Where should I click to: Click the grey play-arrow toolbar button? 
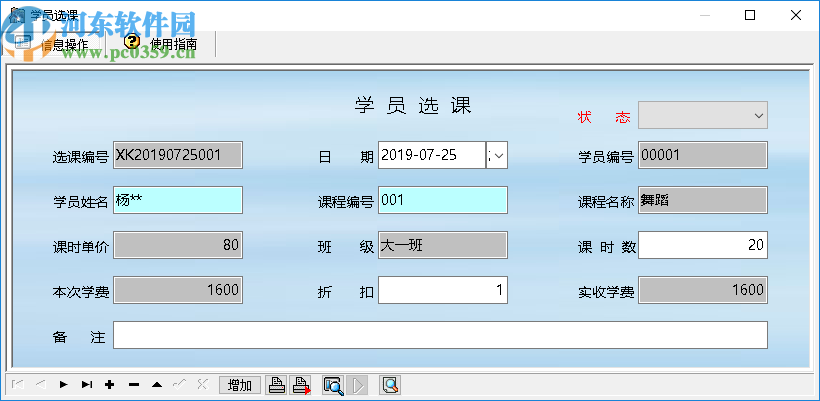pos(357,385)
